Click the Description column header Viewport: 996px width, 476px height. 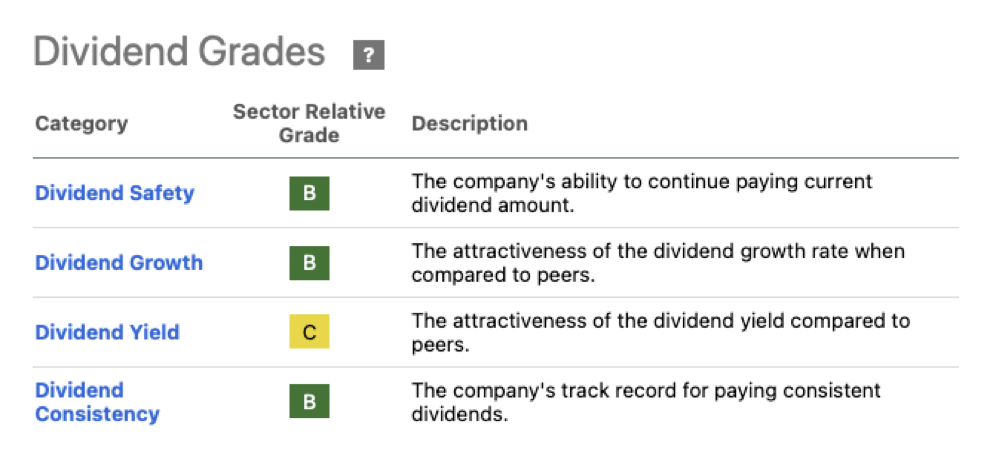point(469,124)
